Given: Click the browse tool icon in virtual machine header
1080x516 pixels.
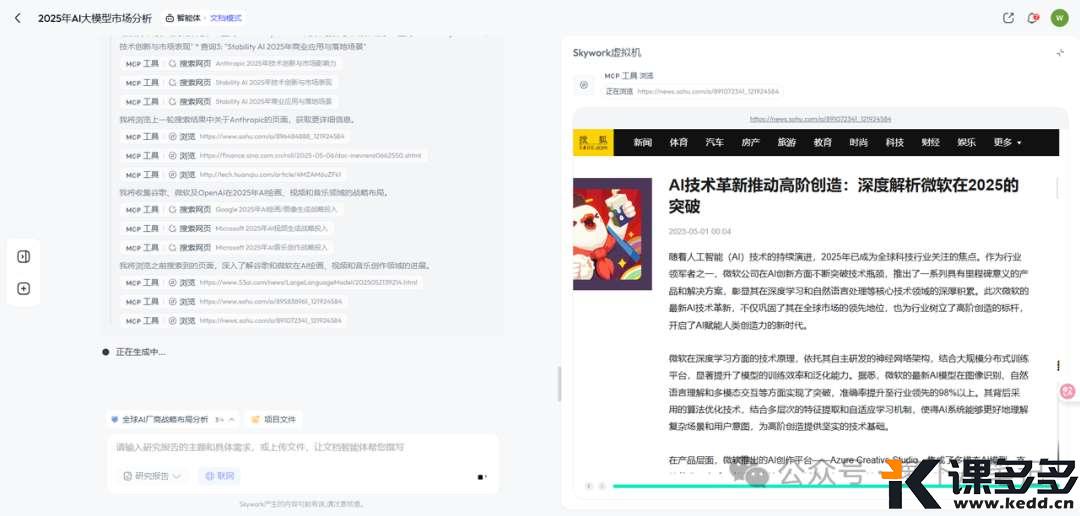Looking at the screenshot, I should click(x=584, y=84).
